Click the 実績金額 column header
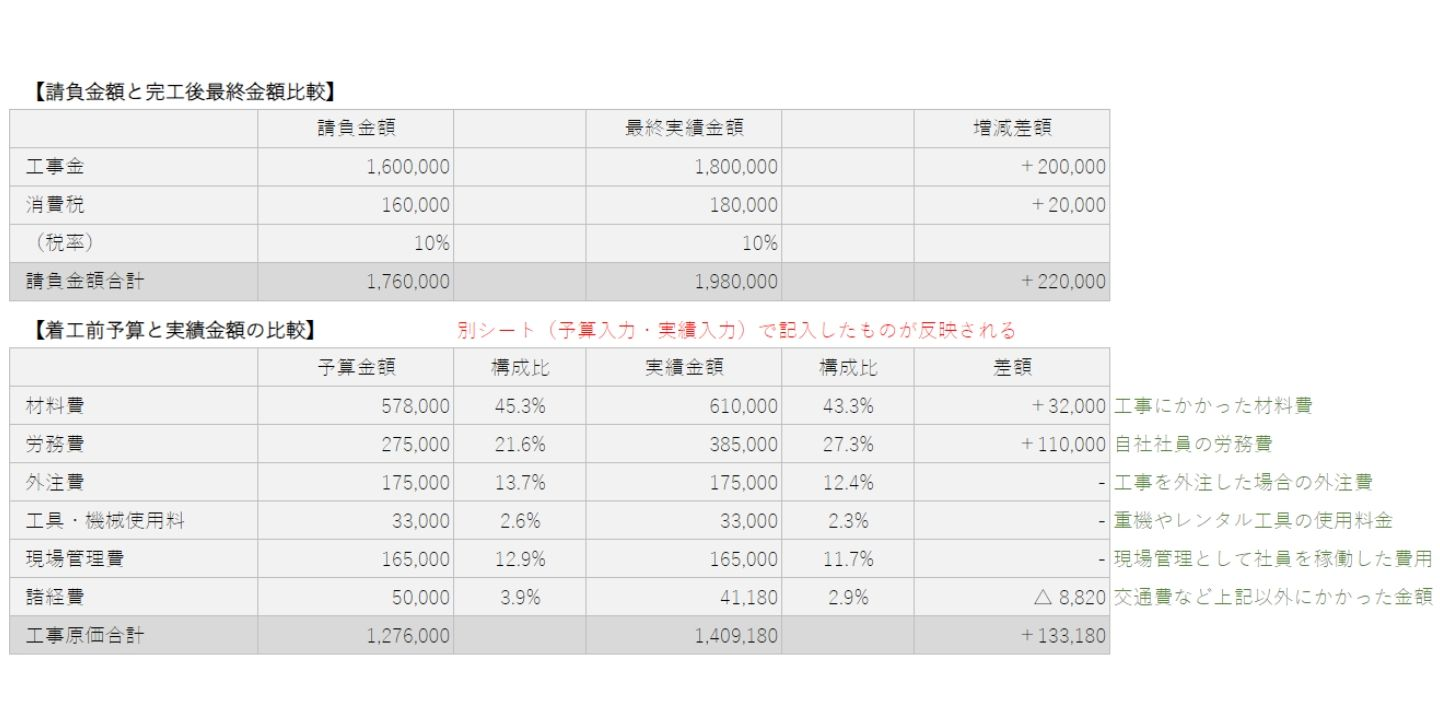 coord(684,367)
